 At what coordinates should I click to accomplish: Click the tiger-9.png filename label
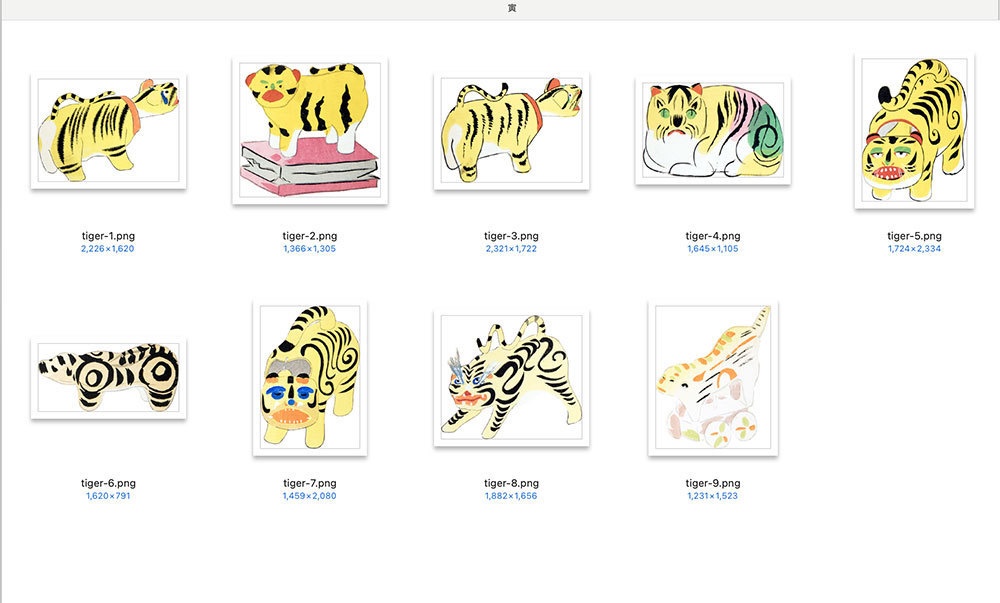(713, 483)
